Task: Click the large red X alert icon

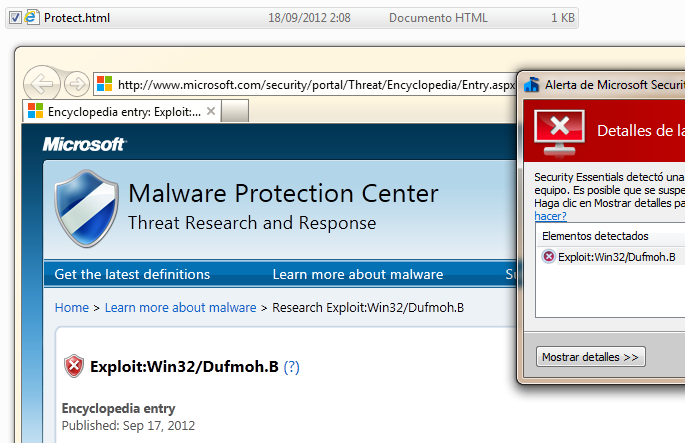Action: [559, 129]
